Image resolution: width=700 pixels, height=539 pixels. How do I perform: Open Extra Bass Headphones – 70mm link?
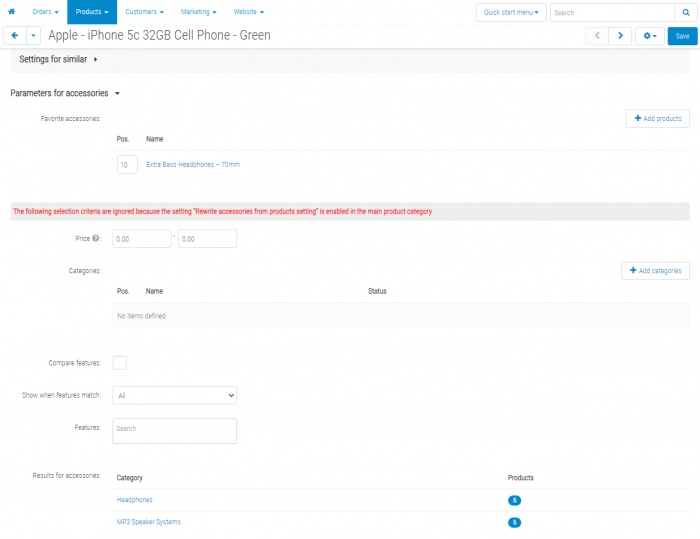(193, 164)
